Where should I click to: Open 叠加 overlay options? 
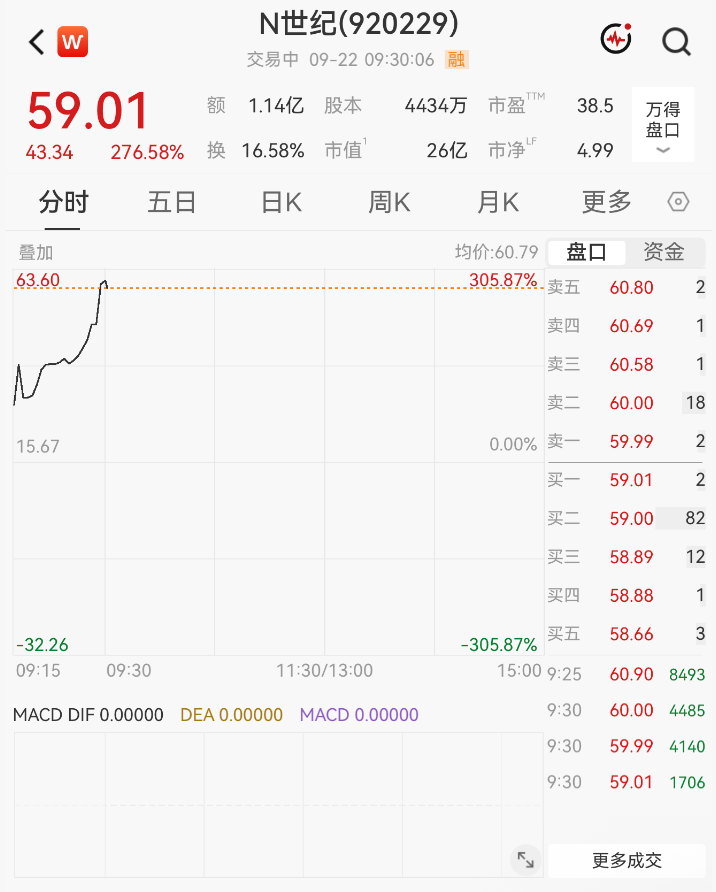[36, 252]
